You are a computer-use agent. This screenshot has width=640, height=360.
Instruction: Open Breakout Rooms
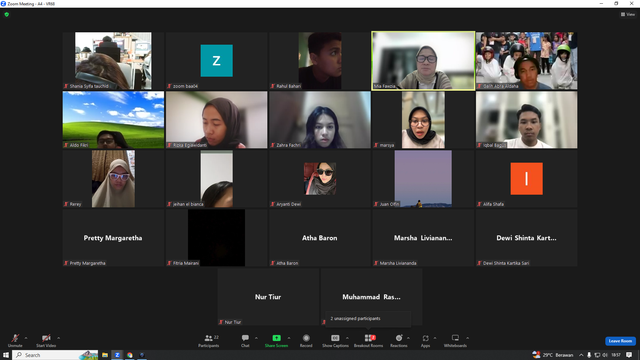369,340
